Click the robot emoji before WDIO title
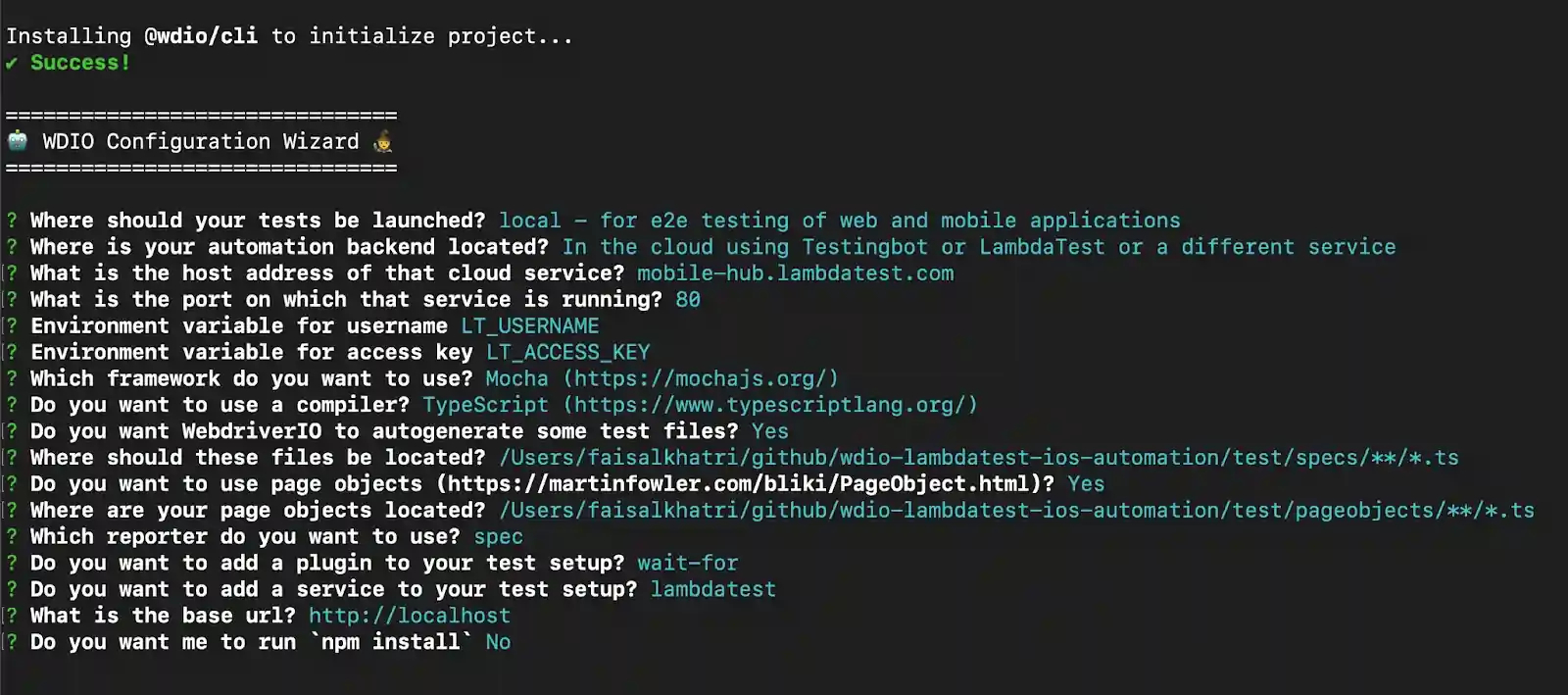The height and width of the screenshot is (695, 1568). [x=18, y=141]
